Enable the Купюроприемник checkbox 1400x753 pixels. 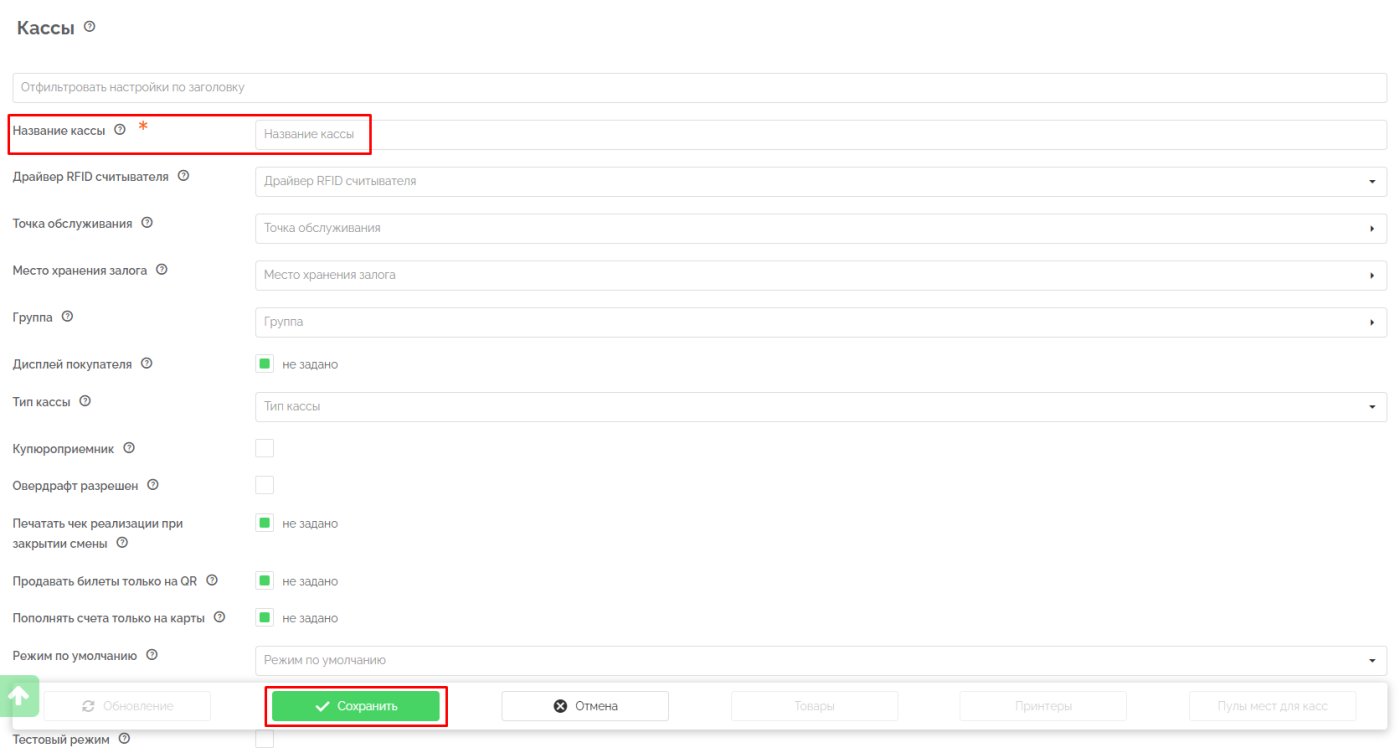(265, 448)
